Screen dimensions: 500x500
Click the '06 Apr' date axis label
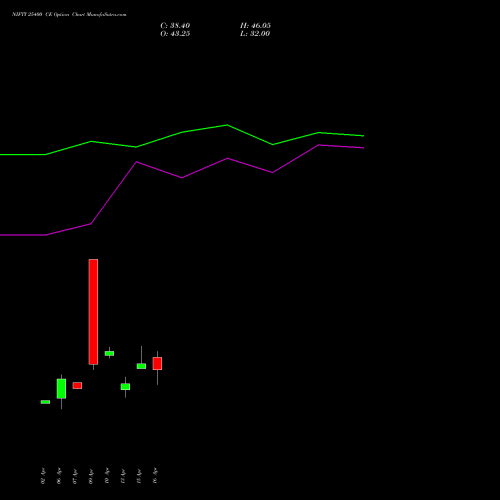click(x=59, y=476)
